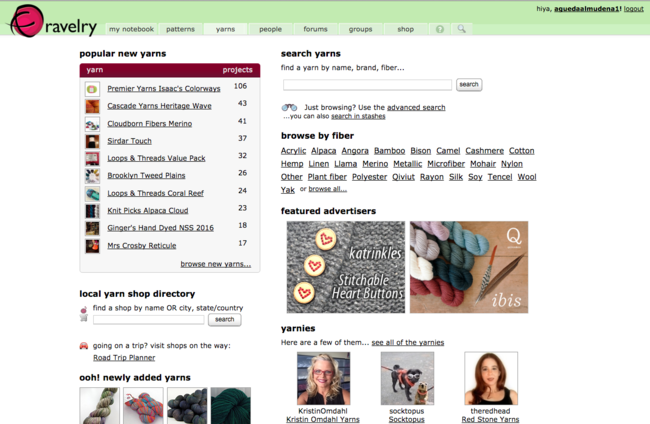Open the Kristin Omdahl Yarns link
The image size is (650, 424).
tap(323, 419)
